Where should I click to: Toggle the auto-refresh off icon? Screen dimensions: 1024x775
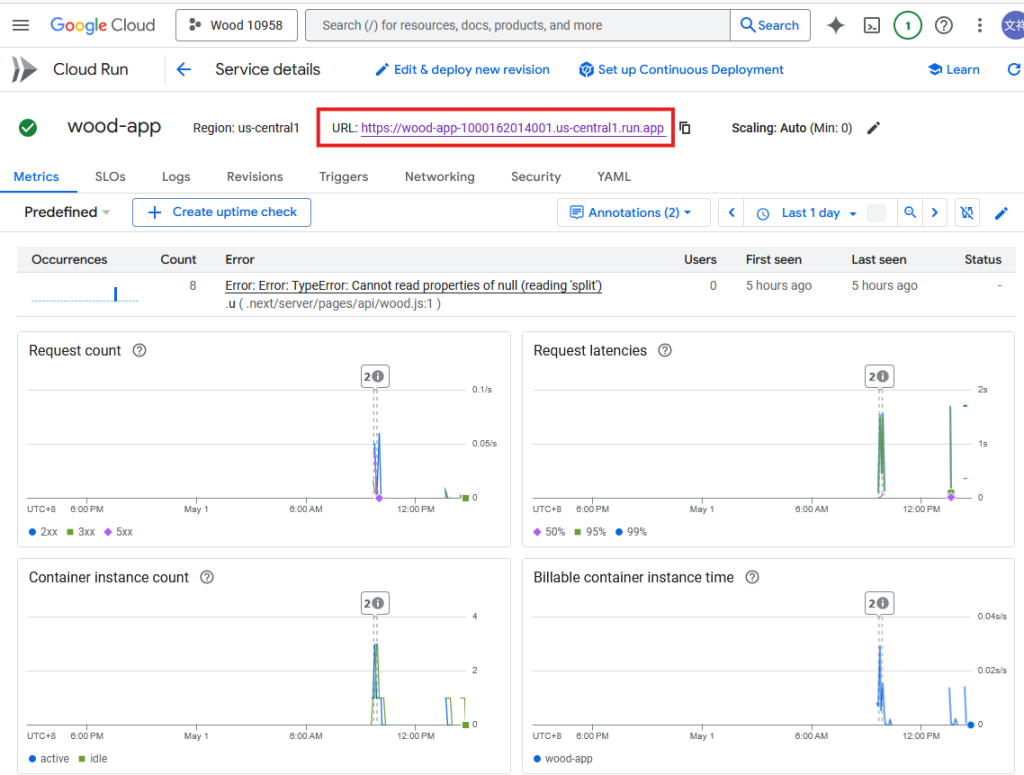(967, 212)
